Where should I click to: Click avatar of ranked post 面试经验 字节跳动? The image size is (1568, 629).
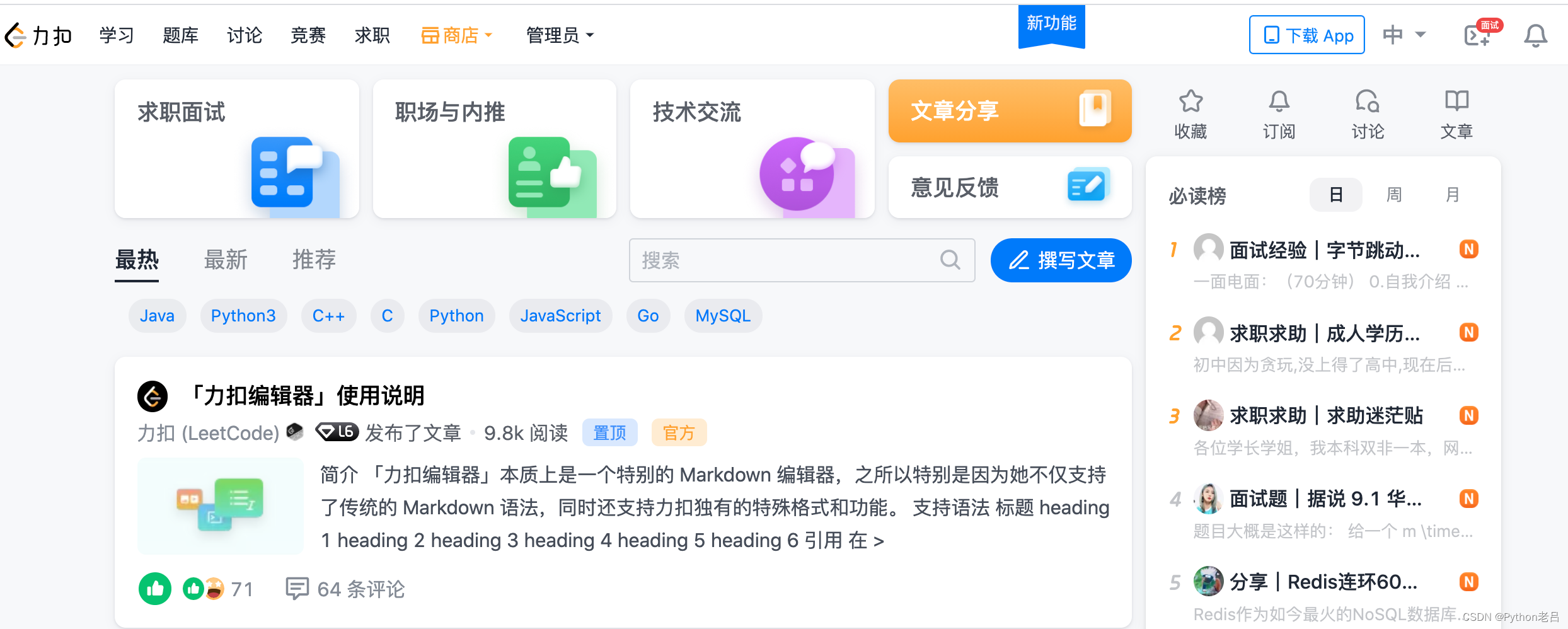tap(1208, 249)
